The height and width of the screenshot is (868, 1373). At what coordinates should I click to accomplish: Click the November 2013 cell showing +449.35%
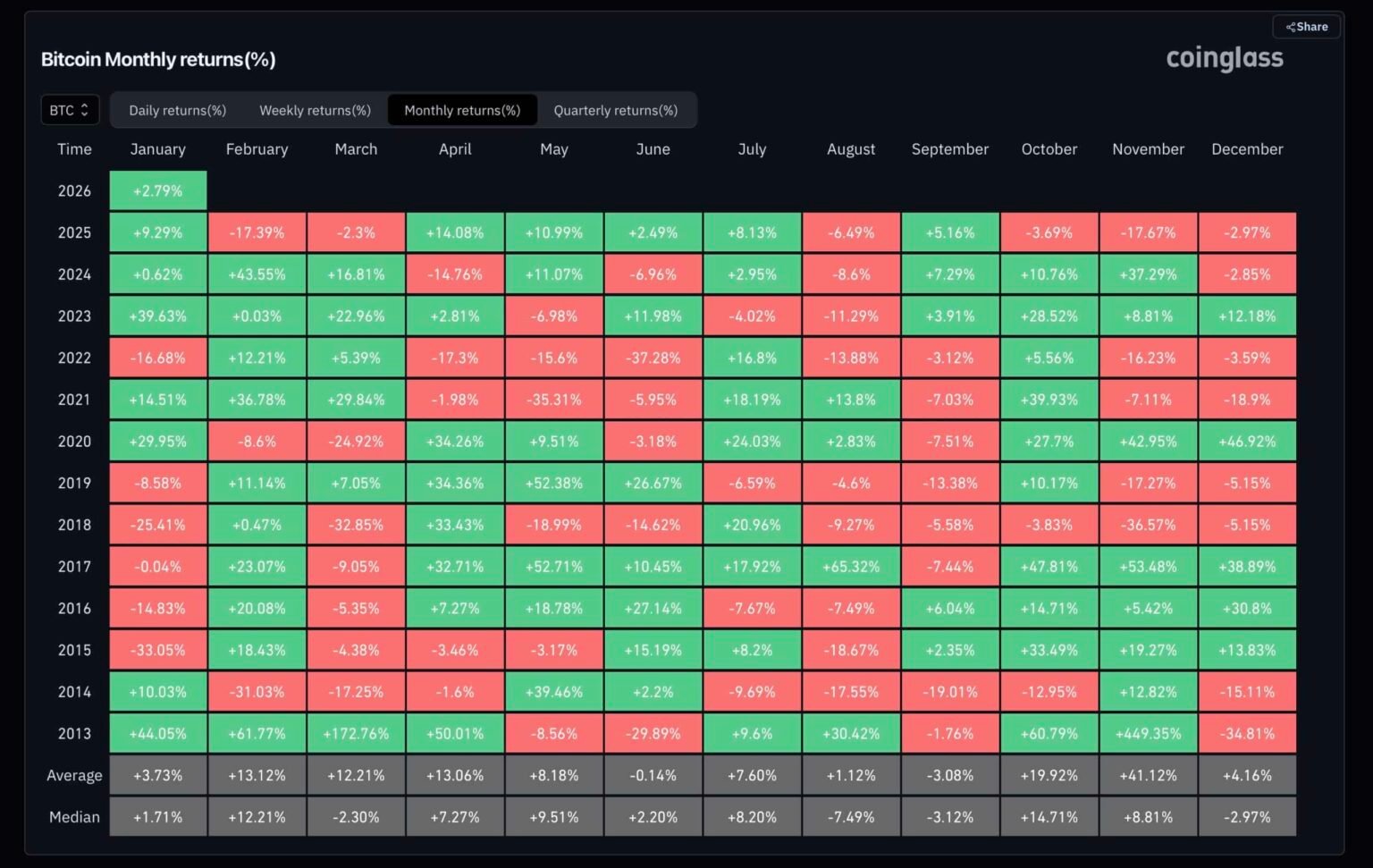1148,733
